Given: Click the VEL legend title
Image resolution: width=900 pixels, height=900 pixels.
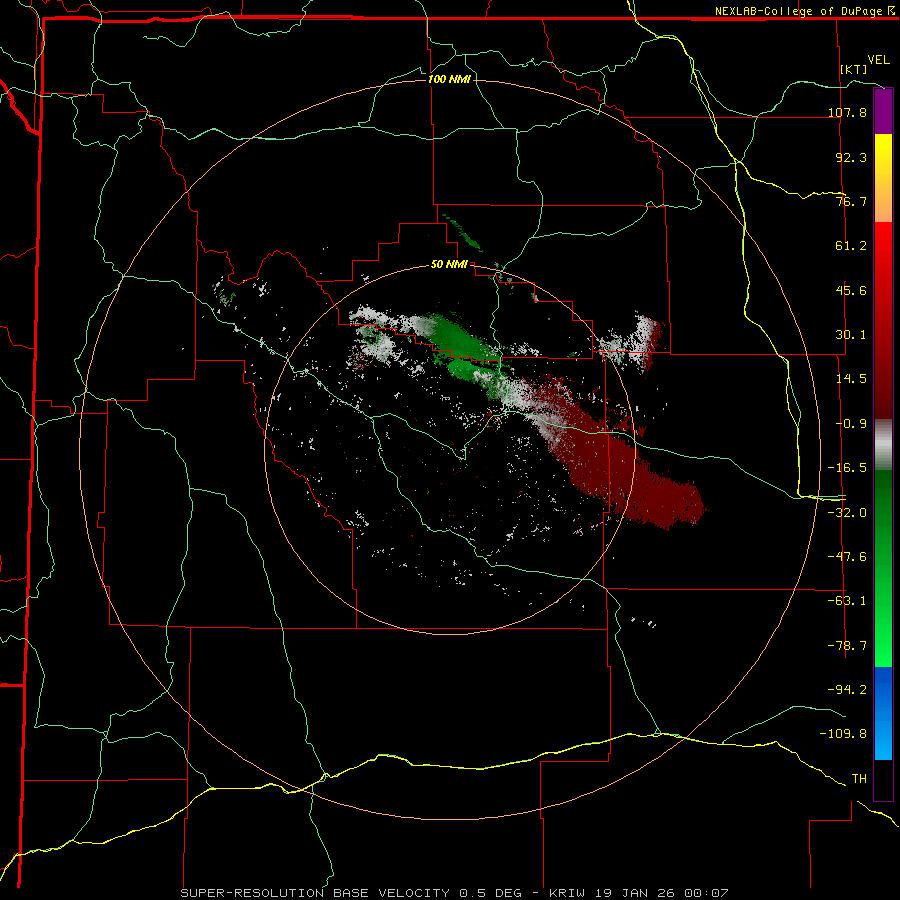Looking at the screenshot, I should click(878, 60).
